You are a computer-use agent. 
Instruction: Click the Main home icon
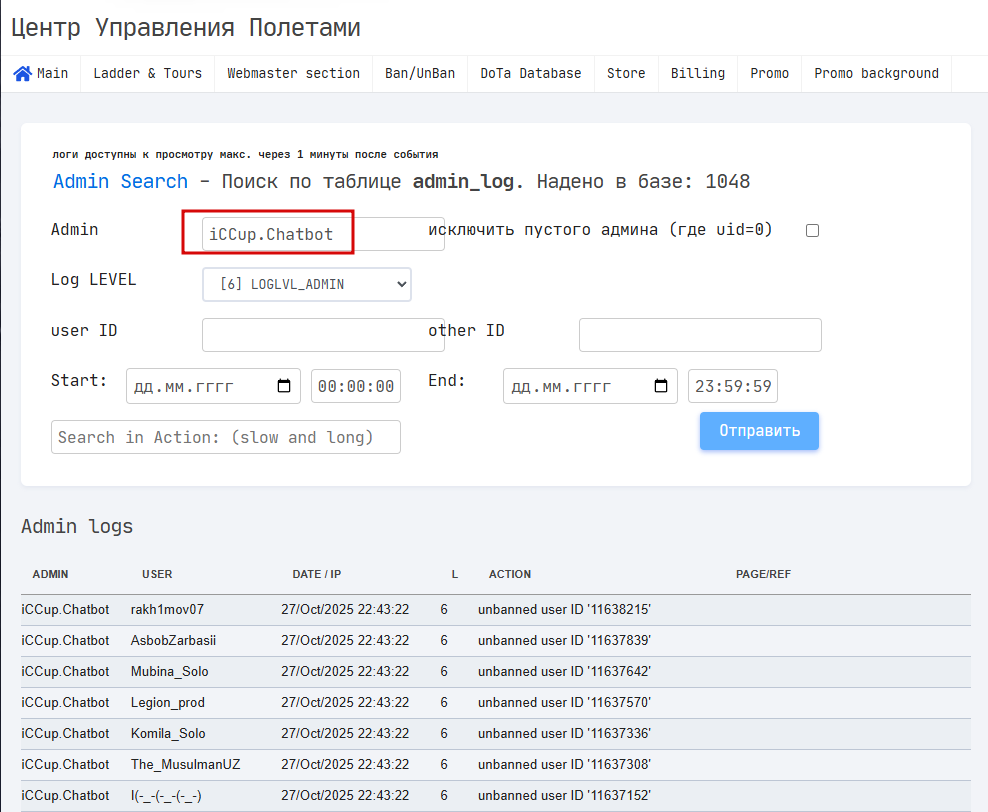(x=23, y=74)
